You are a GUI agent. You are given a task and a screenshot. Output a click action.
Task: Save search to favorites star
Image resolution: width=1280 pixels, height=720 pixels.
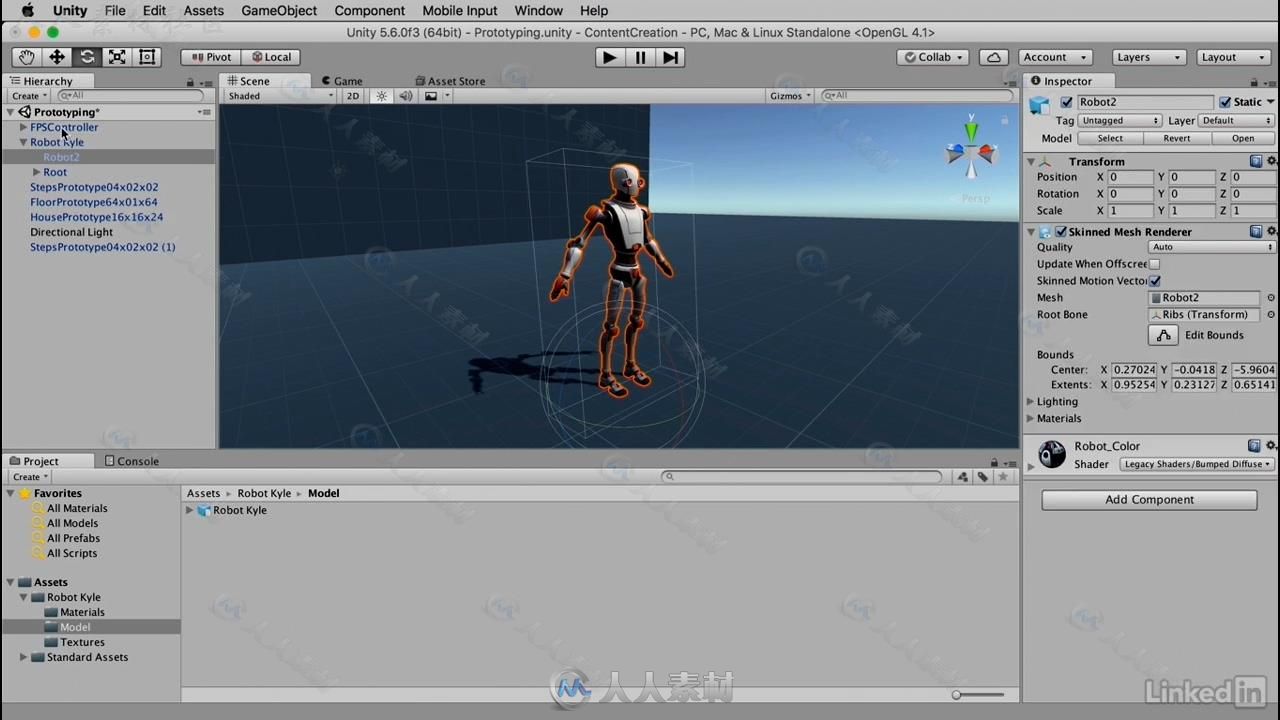click(x=1002, y=477)
